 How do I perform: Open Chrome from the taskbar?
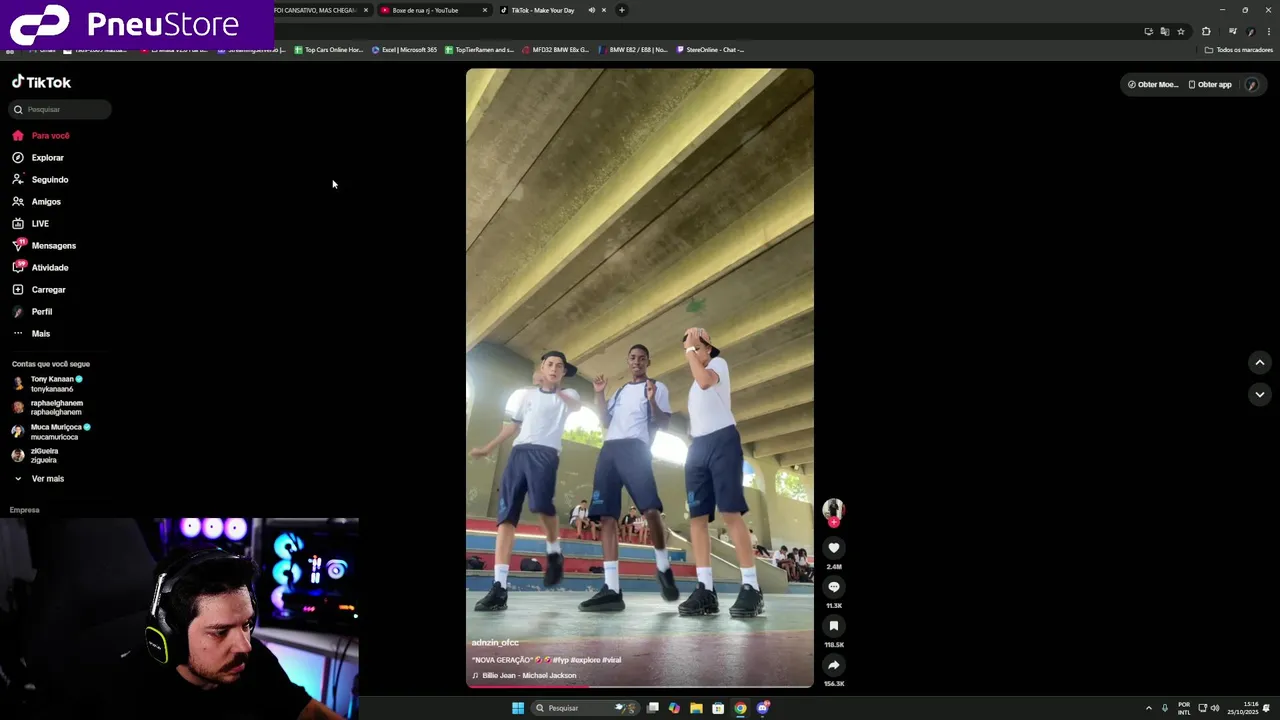pos(740,708)
